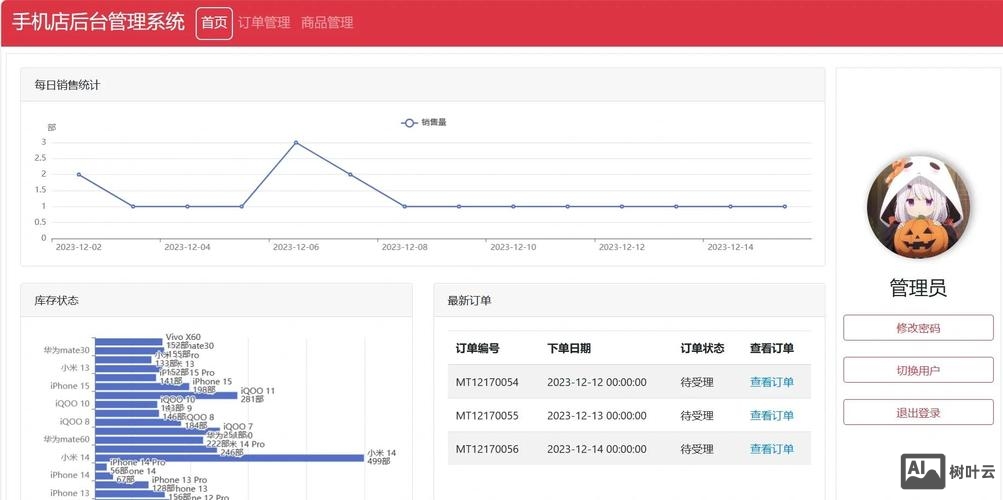Select order number MT12170054 cell
The height and width of the screenshot is (500, 1003).
(x=487, y=382)
